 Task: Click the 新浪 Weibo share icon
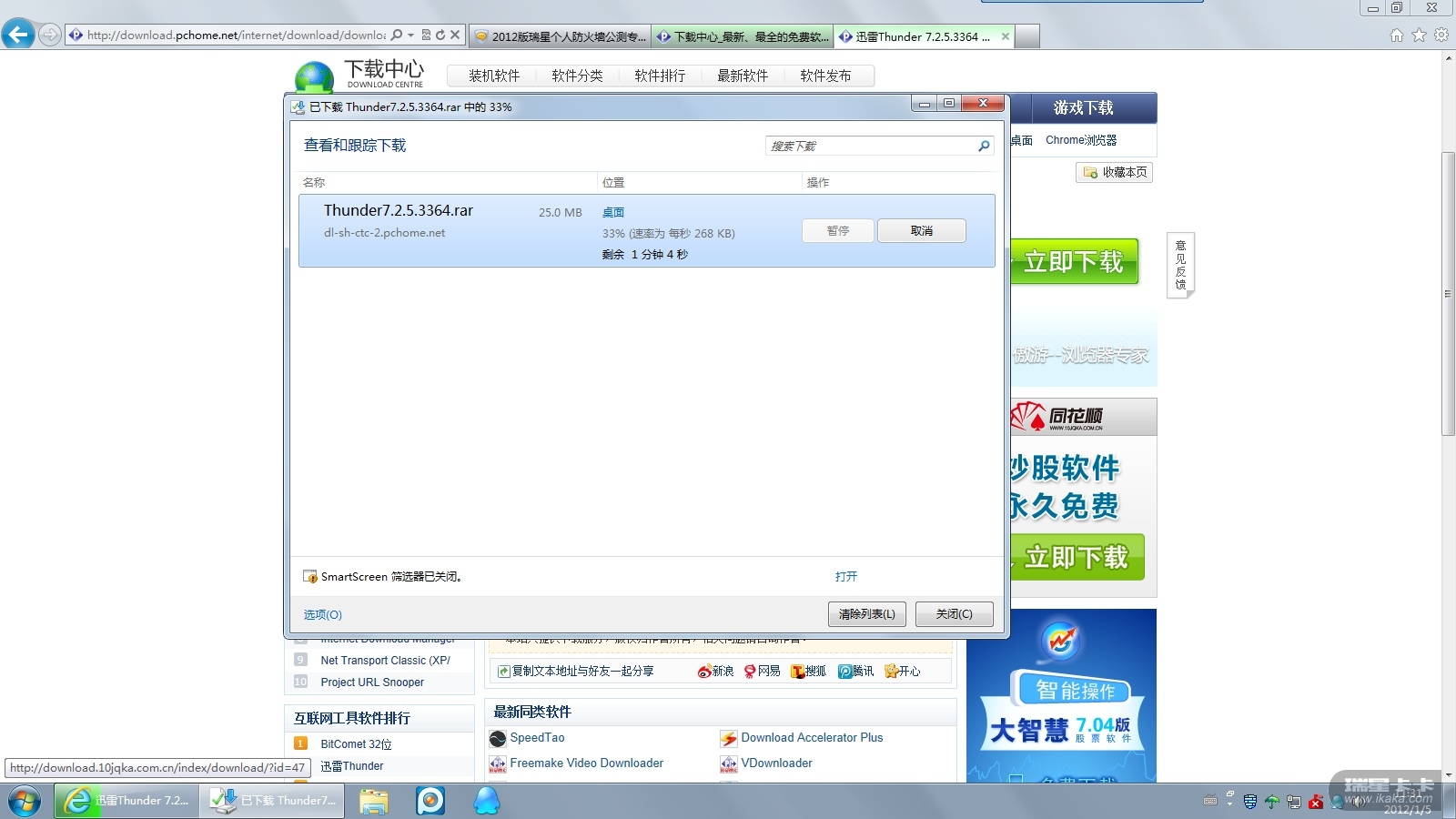point(704,672)
